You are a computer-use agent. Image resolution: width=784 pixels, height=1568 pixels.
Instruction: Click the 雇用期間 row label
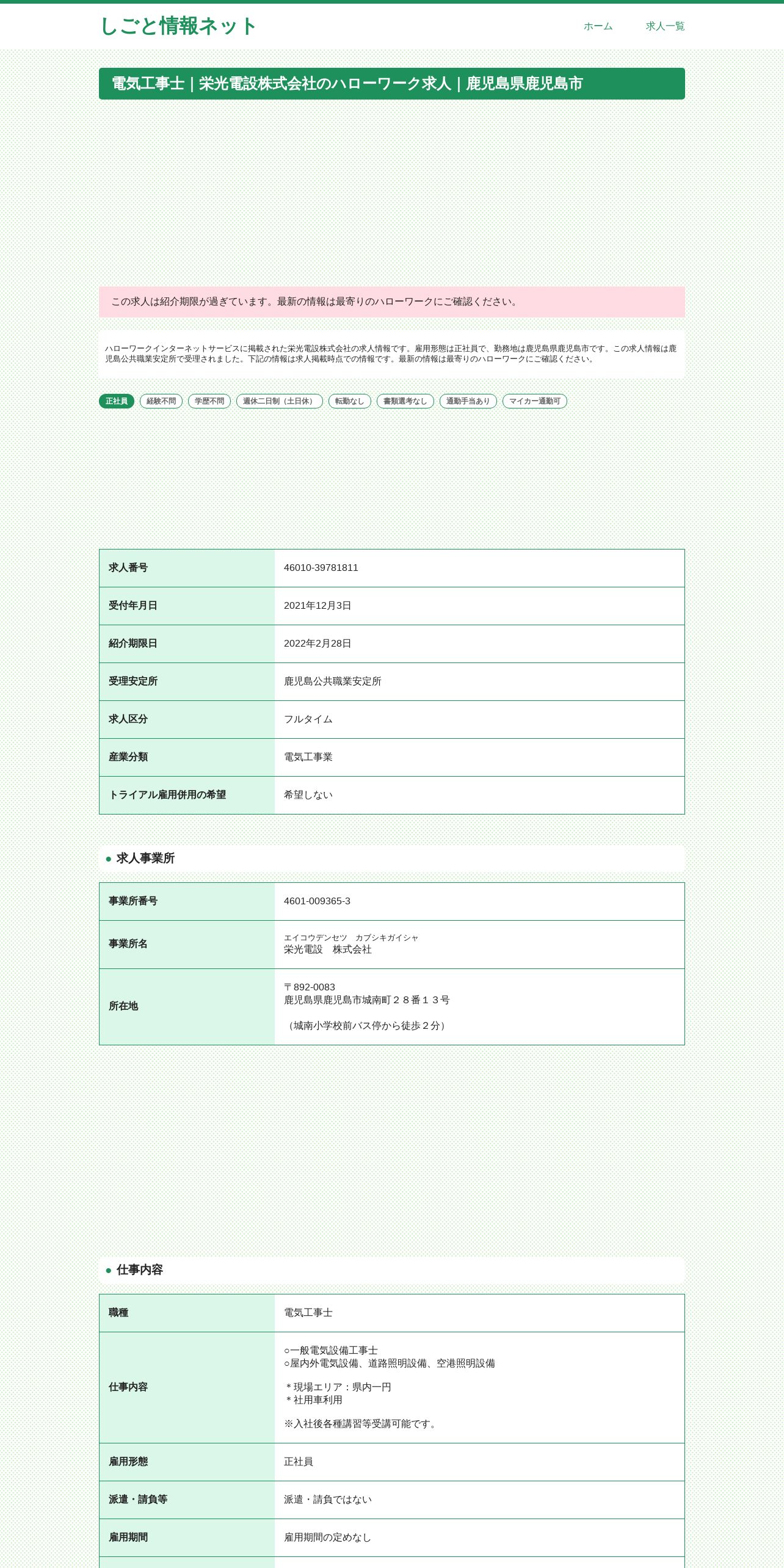pos(128,1537)
